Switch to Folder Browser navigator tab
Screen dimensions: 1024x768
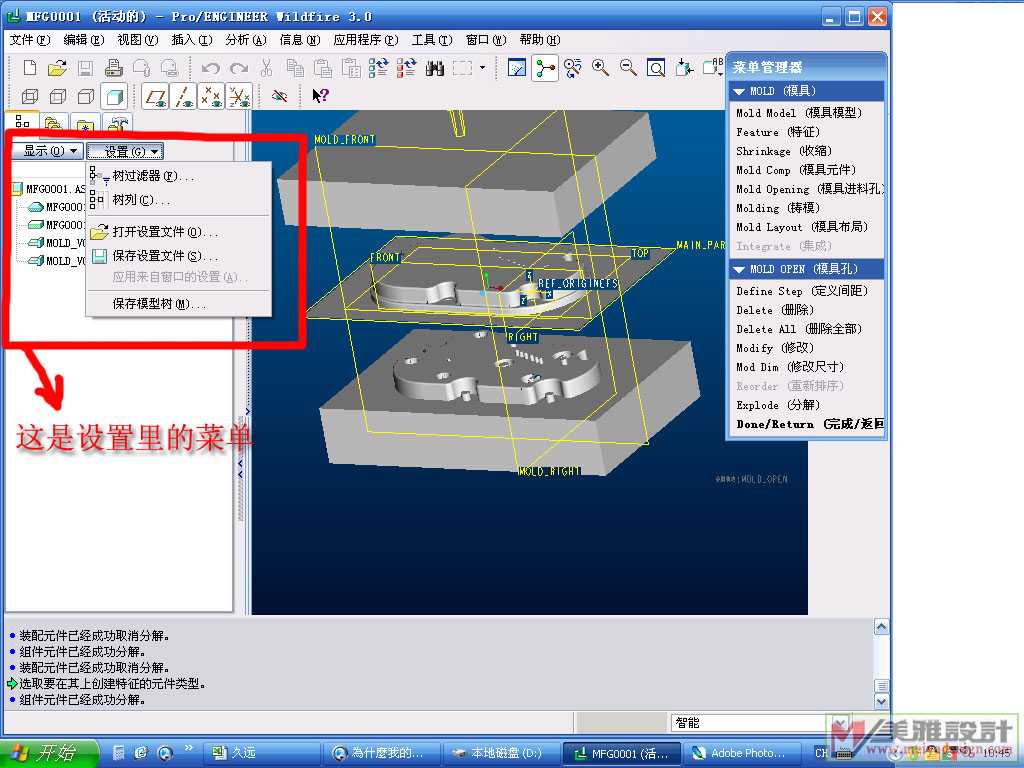[x=54, y=123]
